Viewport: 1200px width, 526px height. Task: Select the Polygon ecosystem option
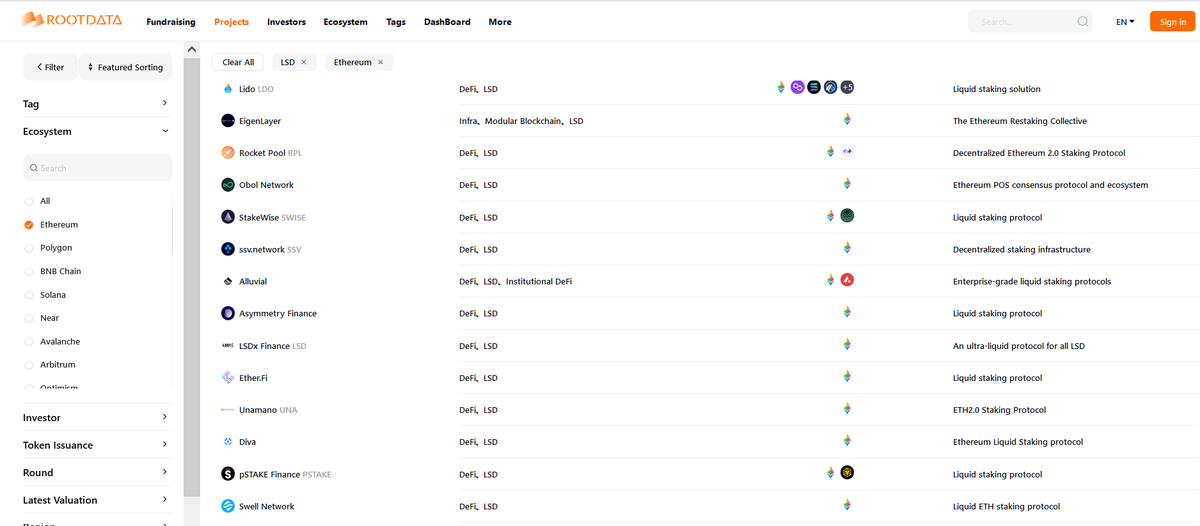pyautogui.click(x=29, y=248)
